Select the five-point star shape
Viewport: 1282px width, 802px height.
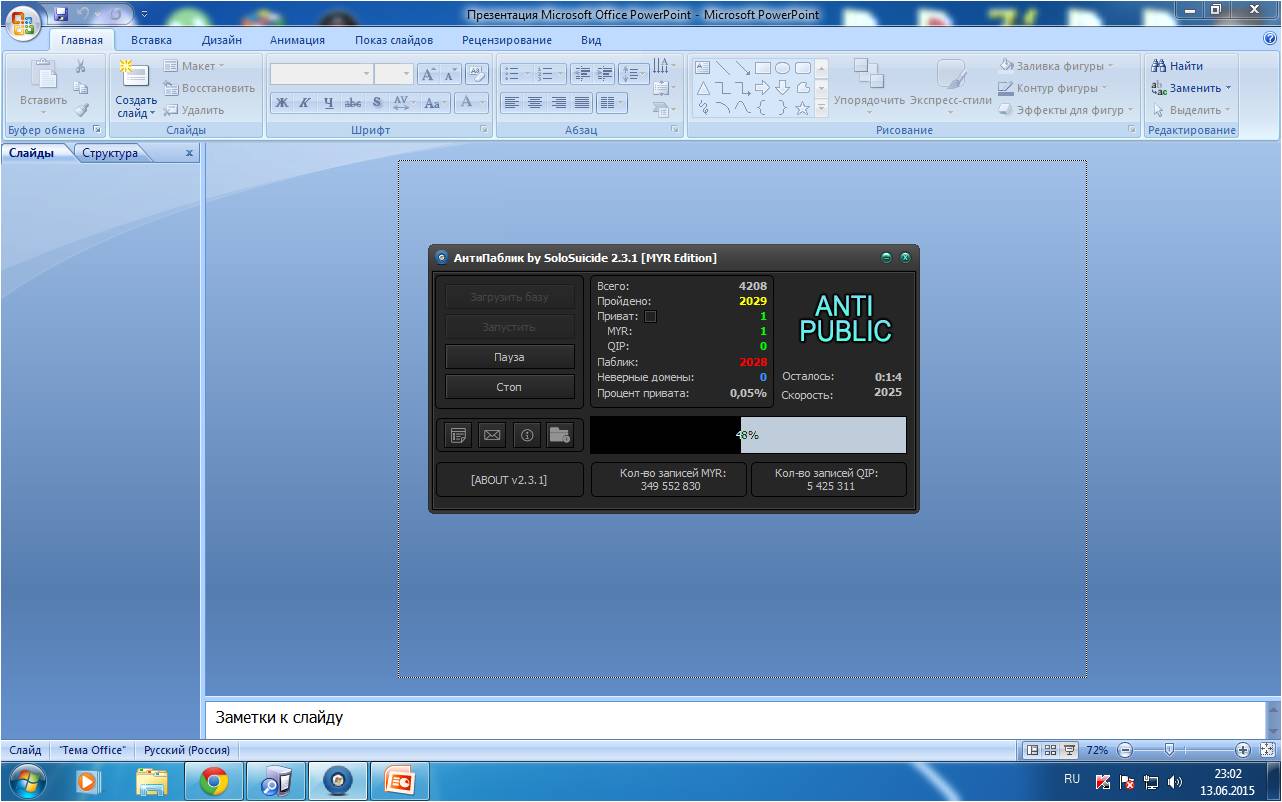802,108
